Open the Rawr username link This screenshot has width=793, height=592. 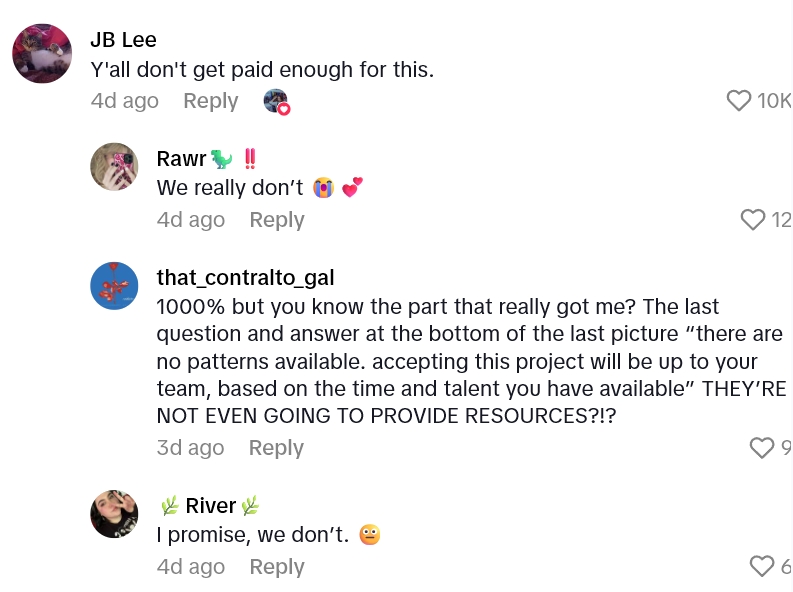tap(181, 159)
